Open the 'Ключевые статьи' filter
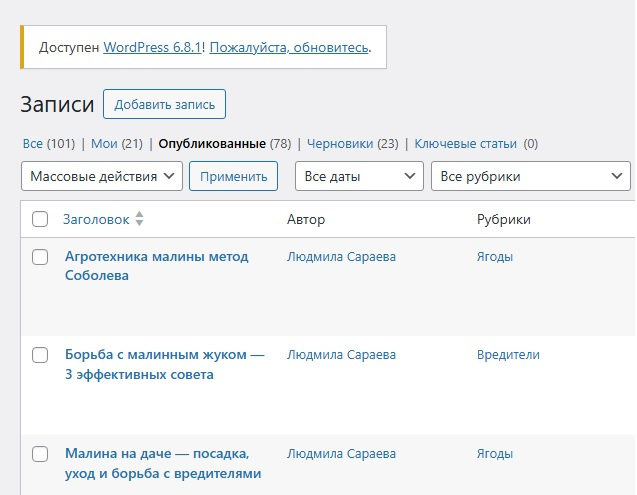Image resolution: width=637 pixels, height=495 pixels. 466,143
